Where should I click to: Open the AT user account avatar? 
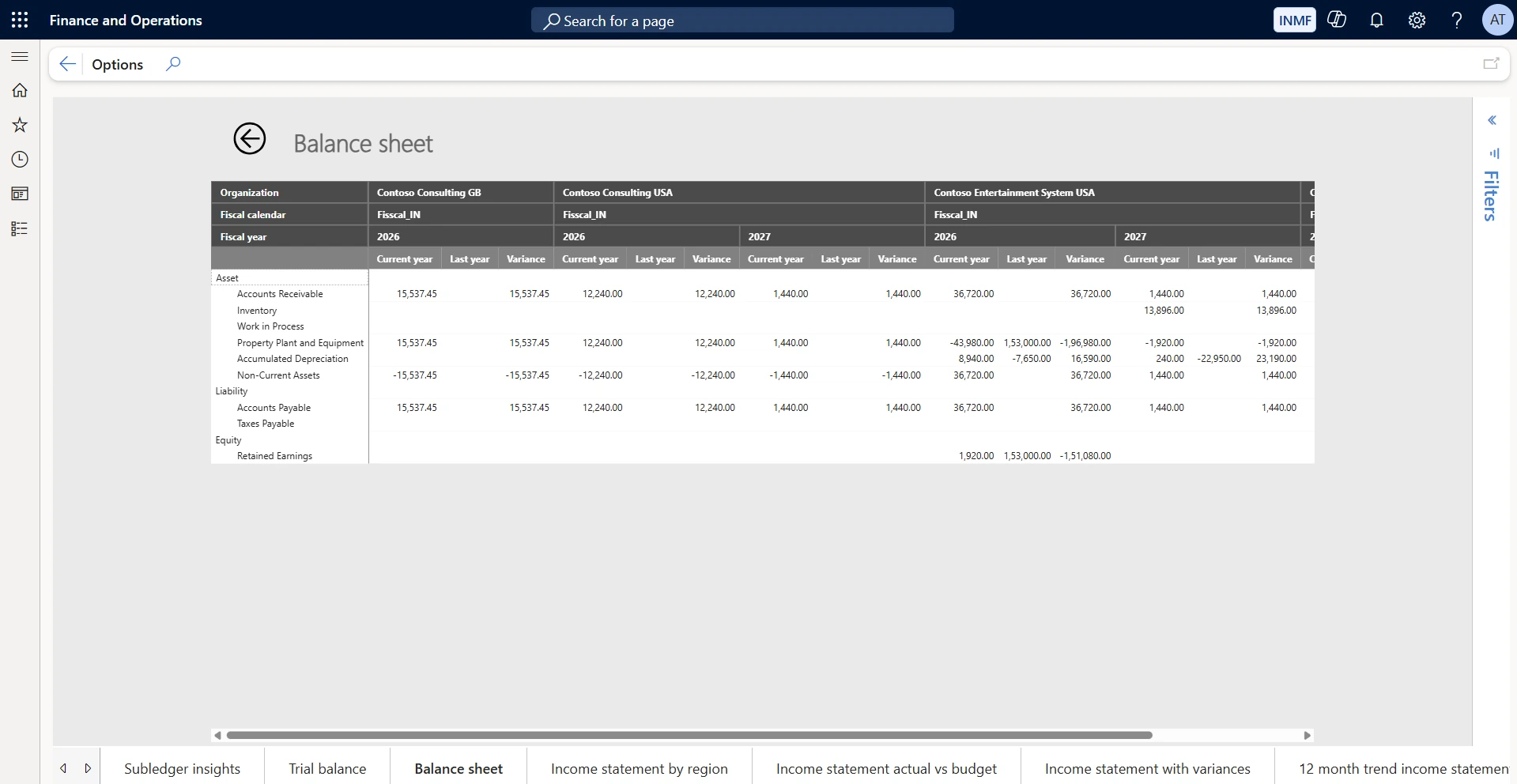coord(1497,20)
